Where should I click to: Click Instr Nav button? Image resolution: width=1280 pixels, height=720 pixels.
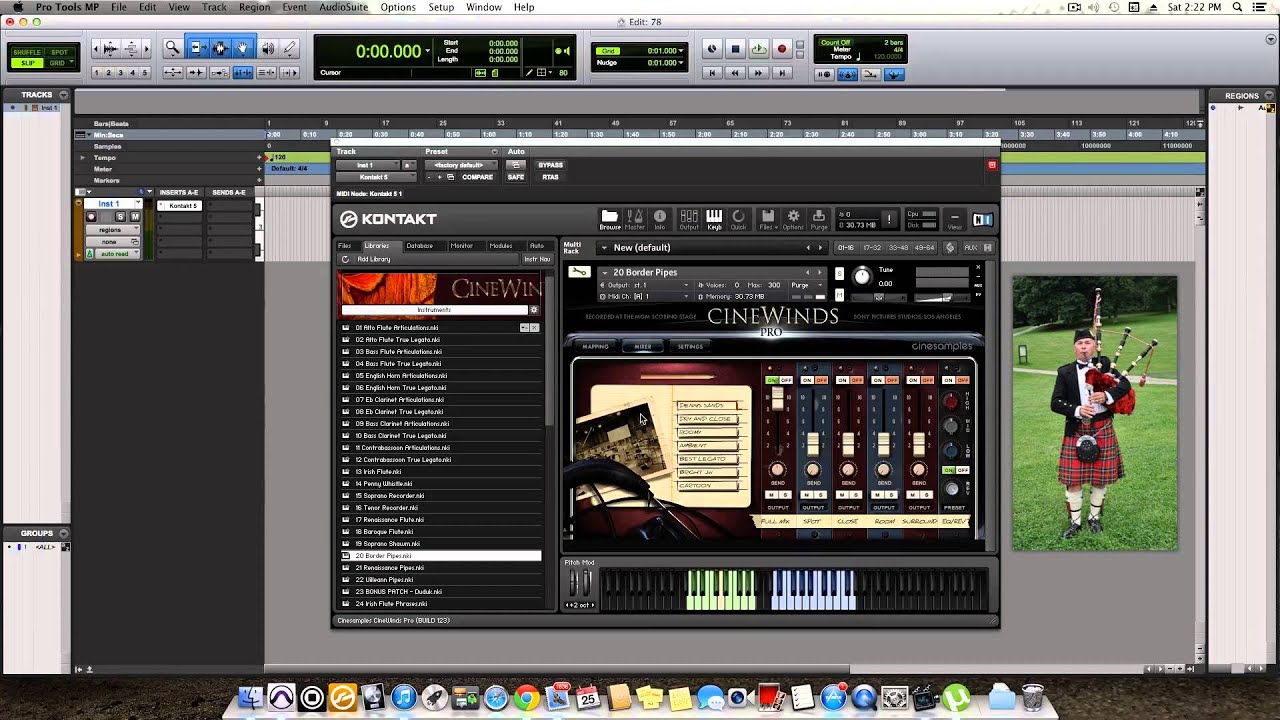(x=537, y=259)
